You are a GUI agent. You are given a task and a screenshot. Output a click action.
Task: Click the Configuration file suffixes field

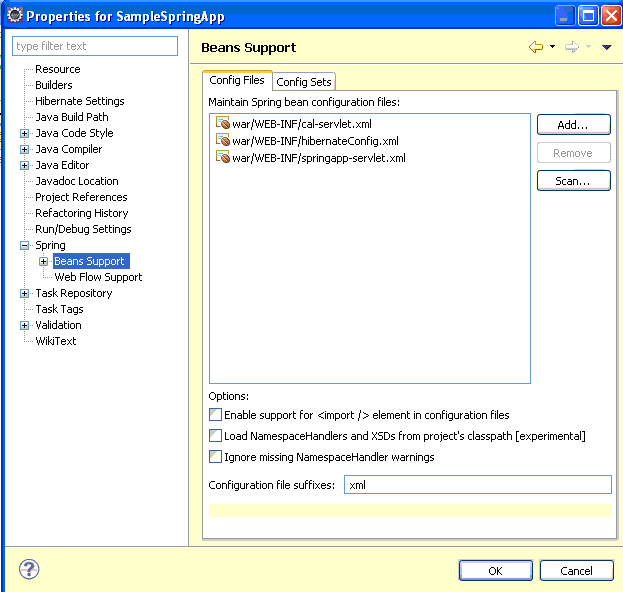478,485
